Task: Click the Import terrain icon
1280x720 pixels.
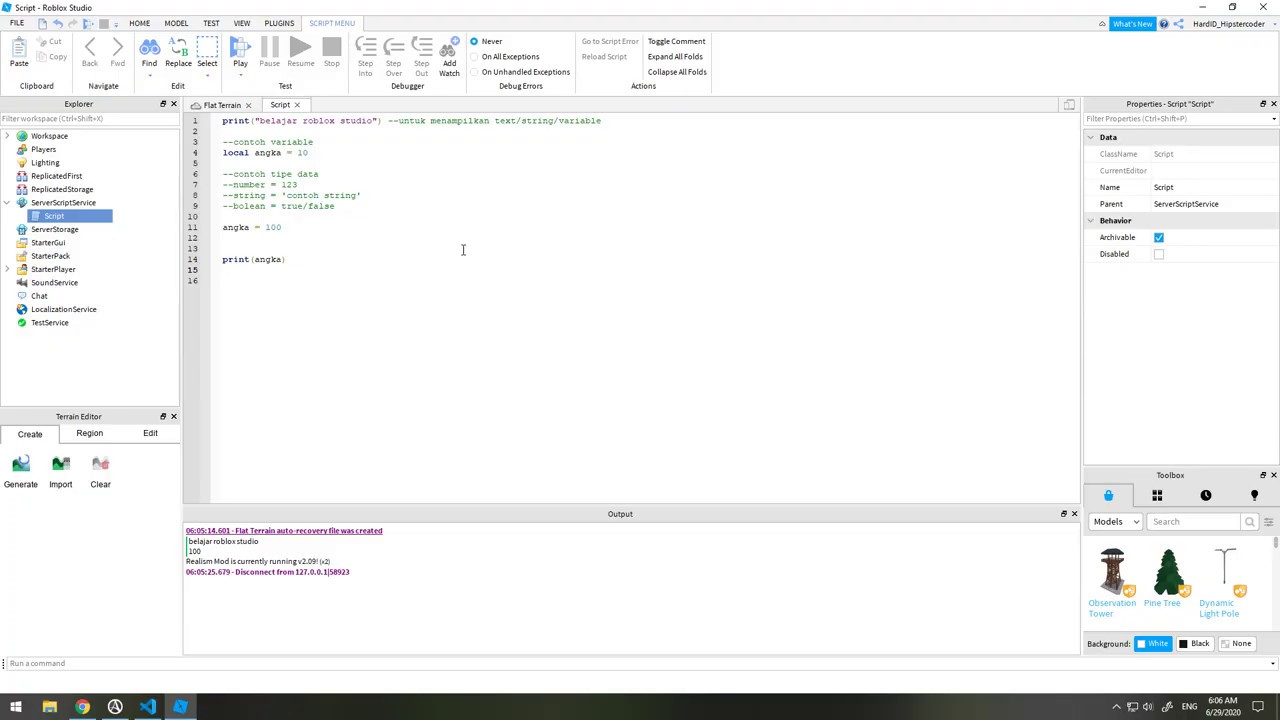Action: [x=61, y=463]
